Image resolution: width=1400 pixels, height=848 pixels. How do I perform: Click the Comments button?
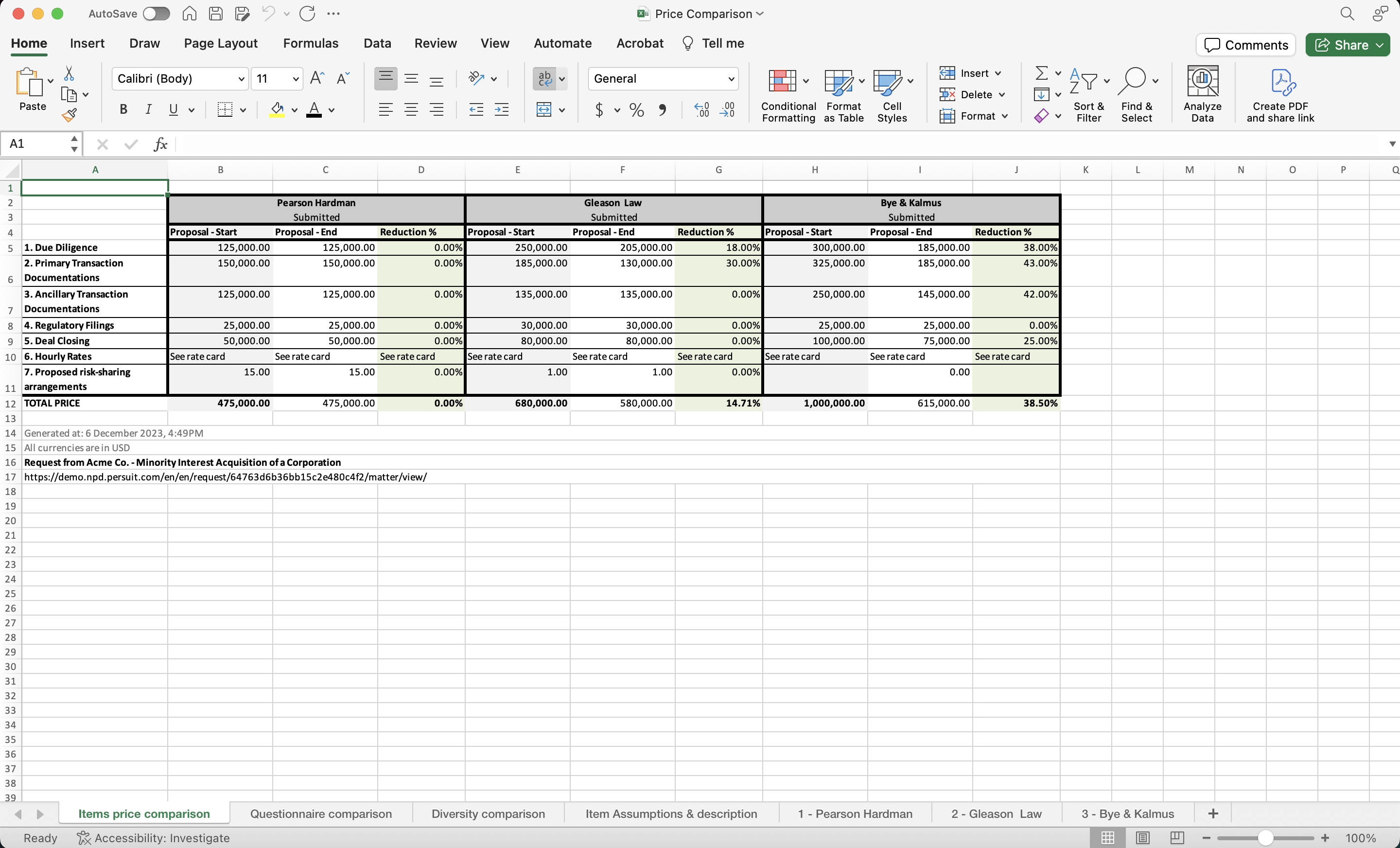pyautogui.click(x=1245, y=45)
